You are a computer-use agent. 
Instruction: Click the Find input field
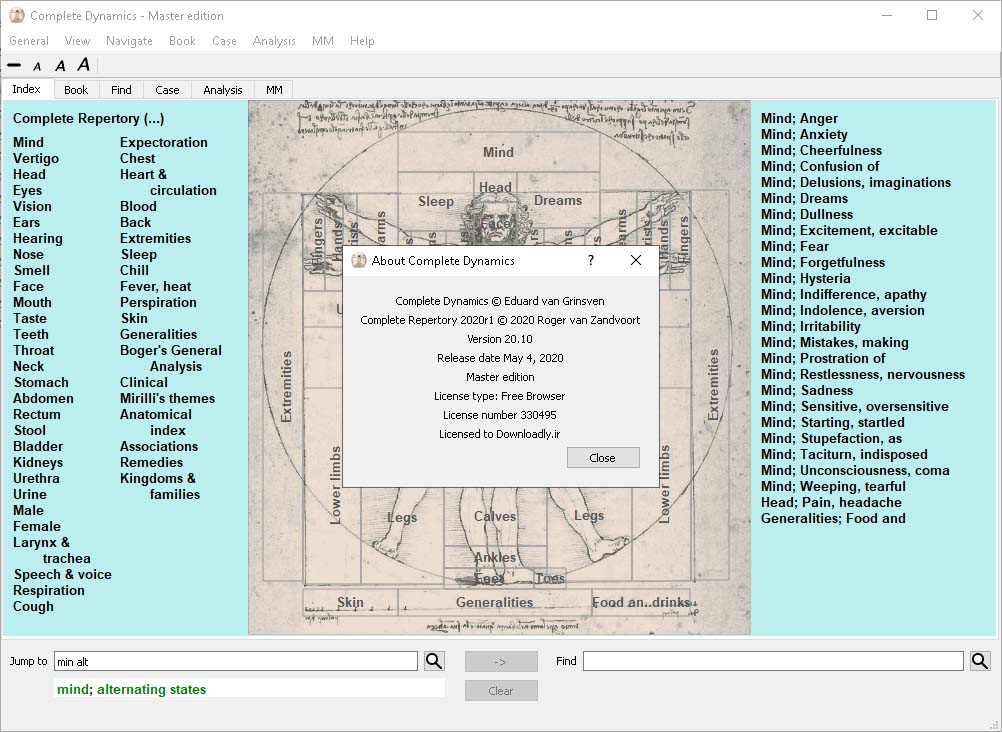tap(773, 661)
